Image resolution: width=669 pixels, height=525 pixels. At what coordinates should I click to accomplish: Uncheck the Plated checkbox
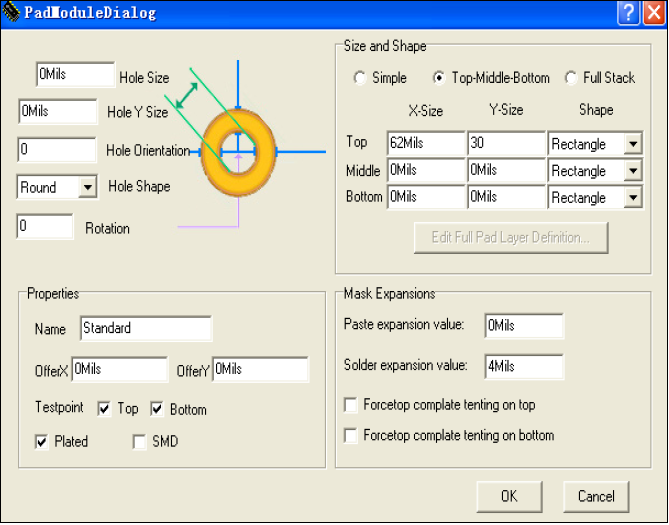point(41,441)
